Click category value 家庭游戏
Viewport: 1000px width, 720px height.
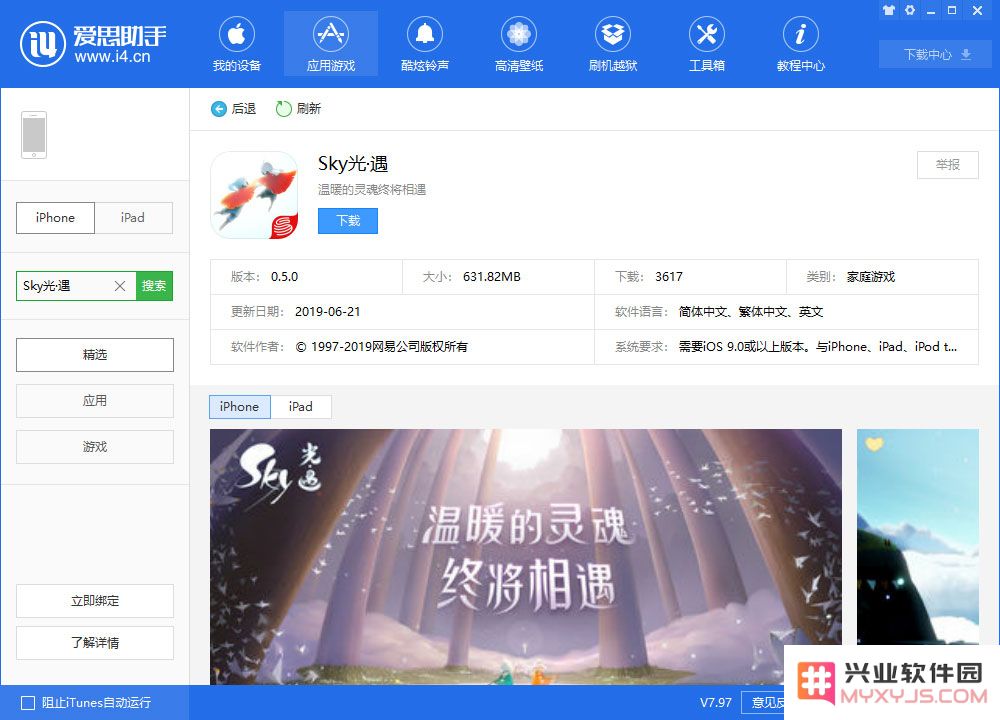(871, 277)
